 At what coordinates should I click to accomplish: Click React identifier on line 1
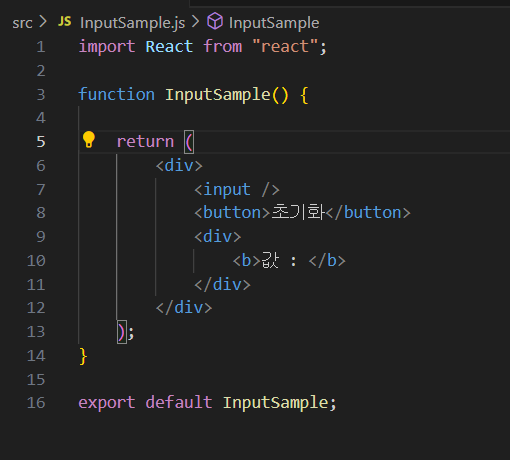click(x=169, y=46)
